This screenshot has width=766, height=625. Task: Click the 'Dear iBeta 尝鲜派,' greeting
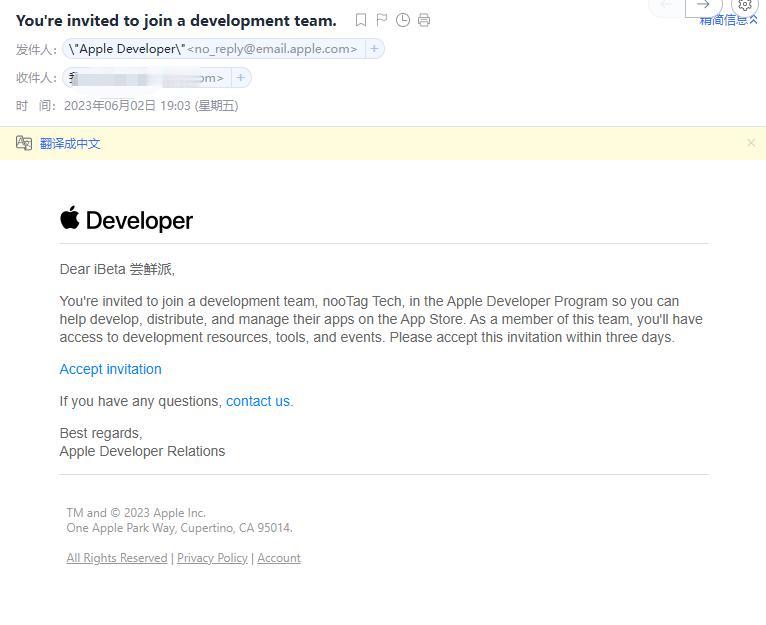[x=117, y=269]
